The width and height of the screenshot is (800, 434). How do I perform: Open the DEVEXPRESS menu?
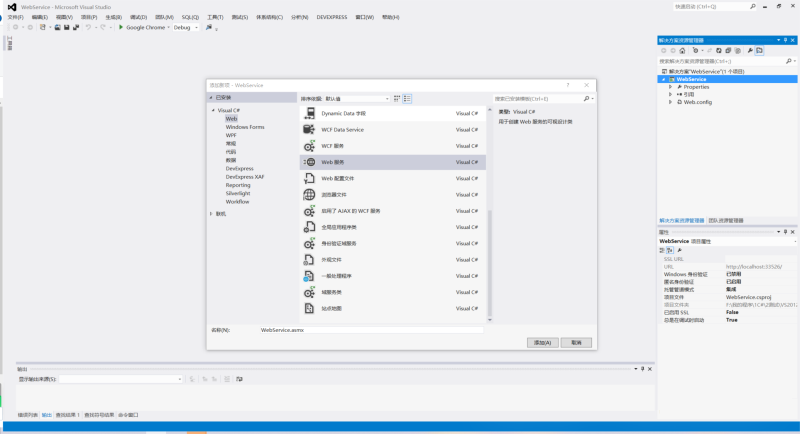pyautogui.click(x=332, y=17)
